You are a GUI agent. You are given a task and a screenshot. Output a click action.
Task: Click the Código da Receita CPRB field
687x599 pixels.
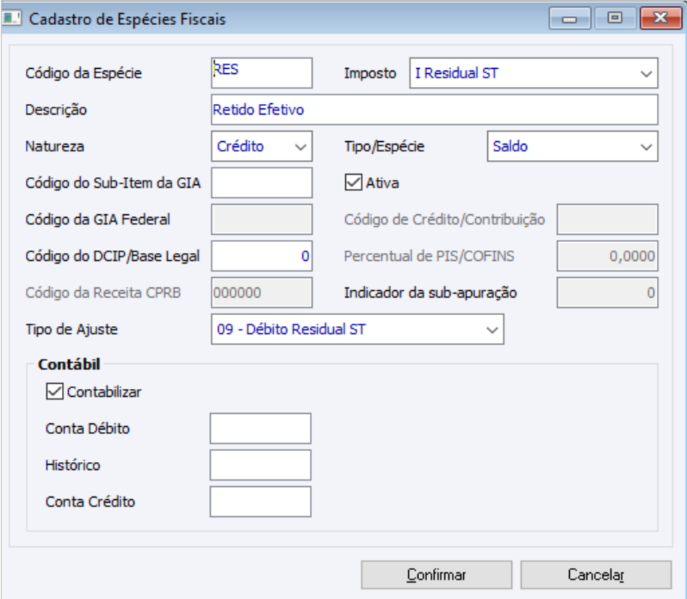pyautogui.click(x=262, y=292)
